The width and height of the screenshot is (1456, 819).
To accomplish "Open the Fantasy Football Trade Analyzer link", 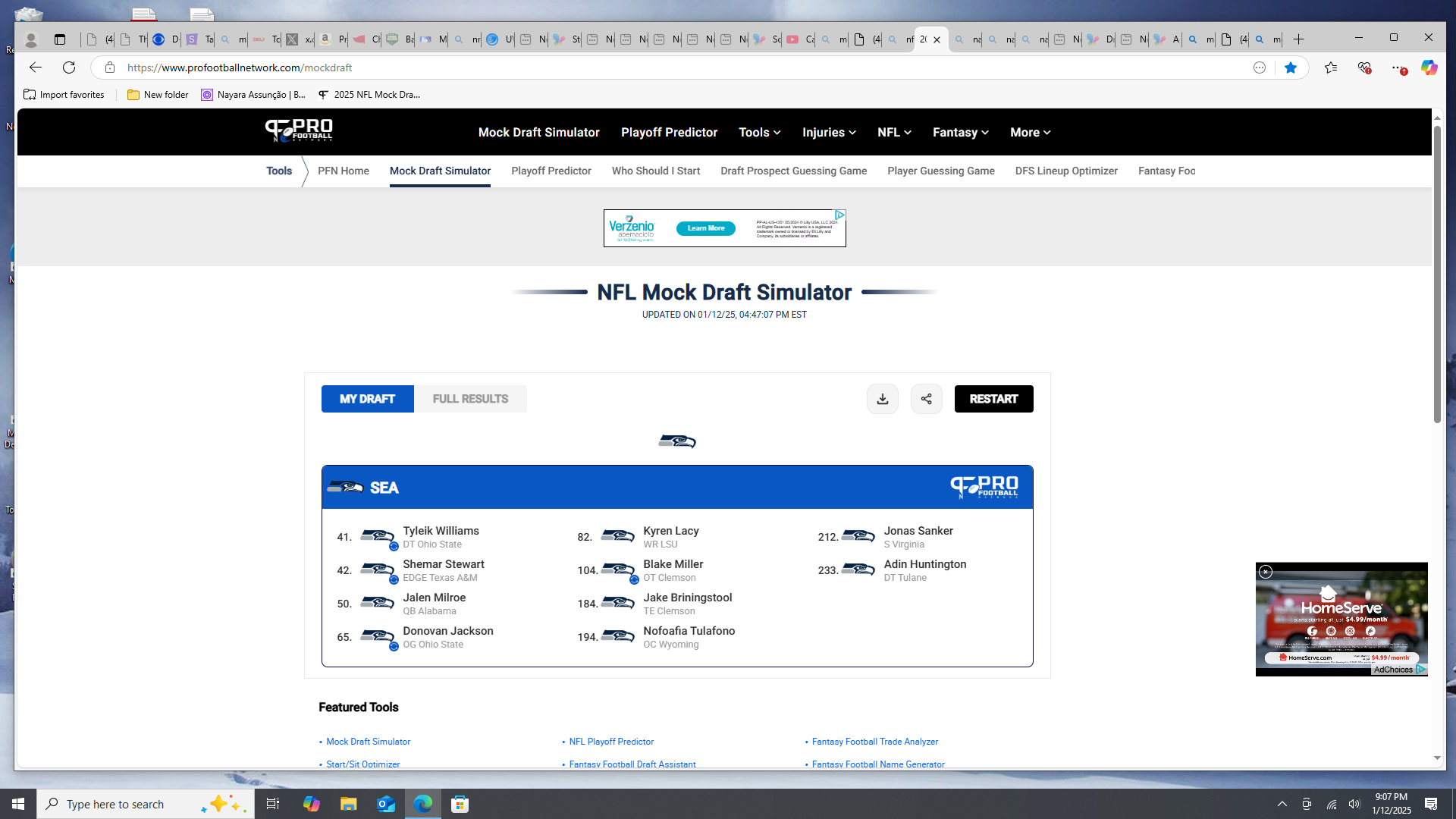I will (874, 742).
